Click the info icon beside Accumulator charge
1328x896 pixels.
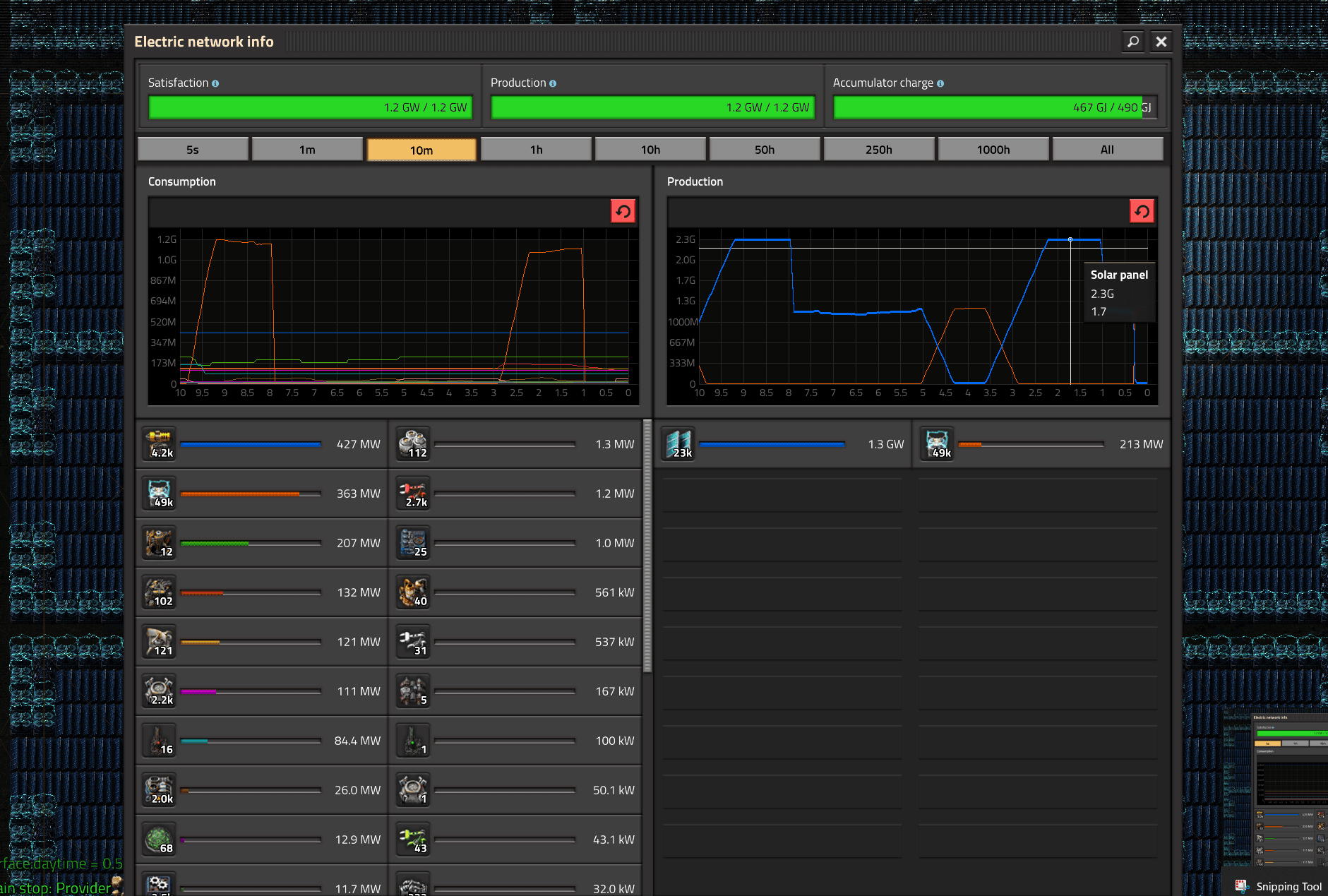click(940, 83)
